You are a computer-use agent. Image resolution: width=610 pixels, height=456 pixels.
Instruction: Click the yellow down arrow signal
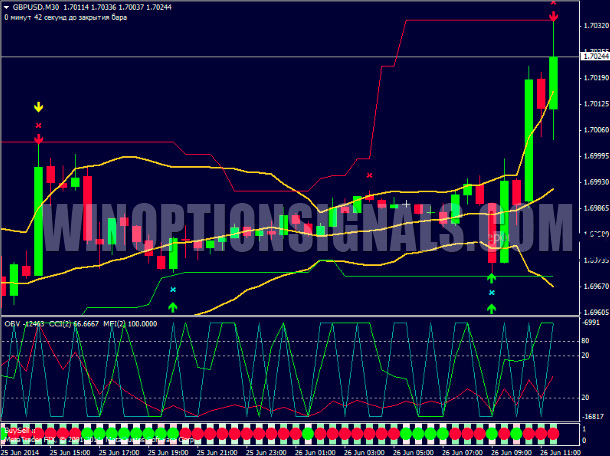click(38, 107)
